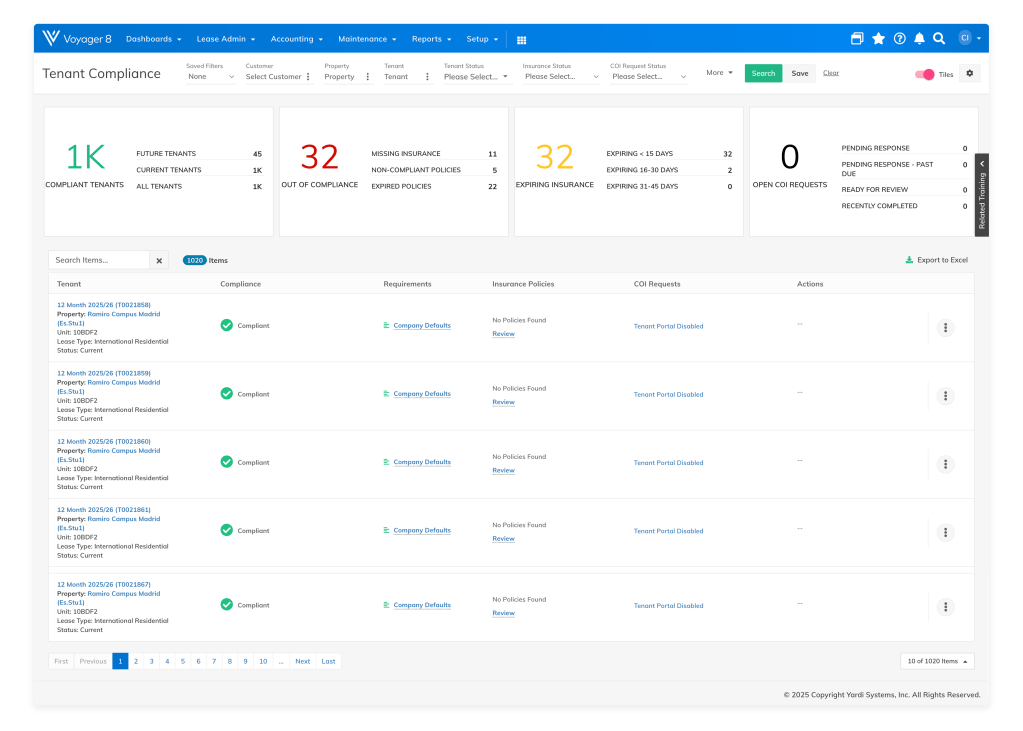Image resolution: width=1023 pixels, height=731 pixels.
Task: Click the multi-window pages icon in the header
Action: pyautogui.click(x=856, y=38)
